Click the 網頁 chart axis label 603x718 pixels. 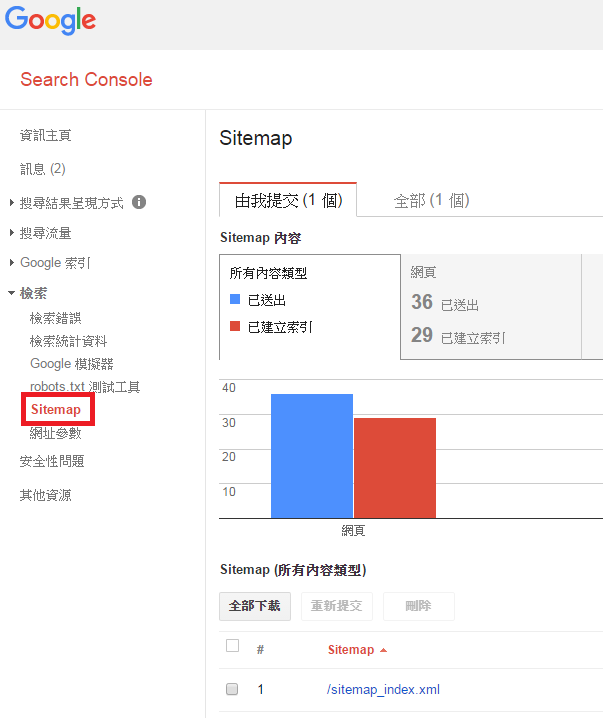pyautogui.click(x=353, y=531)
